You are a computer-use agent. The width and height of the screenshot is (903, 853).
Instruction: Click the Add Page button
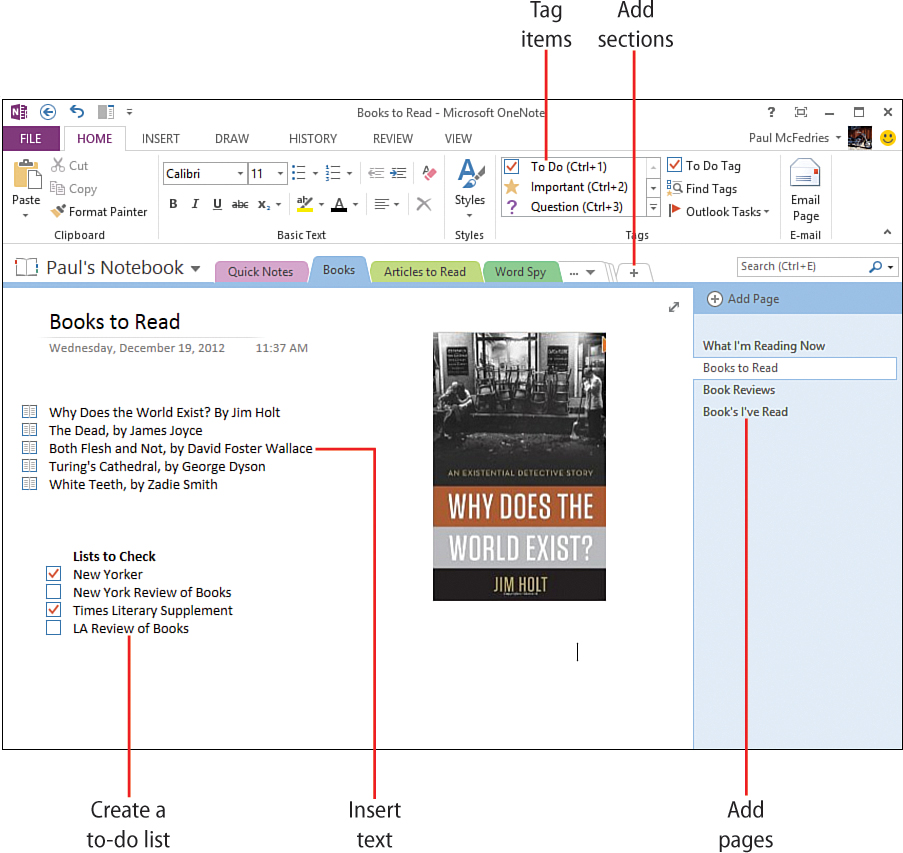(x=743, y=299)
